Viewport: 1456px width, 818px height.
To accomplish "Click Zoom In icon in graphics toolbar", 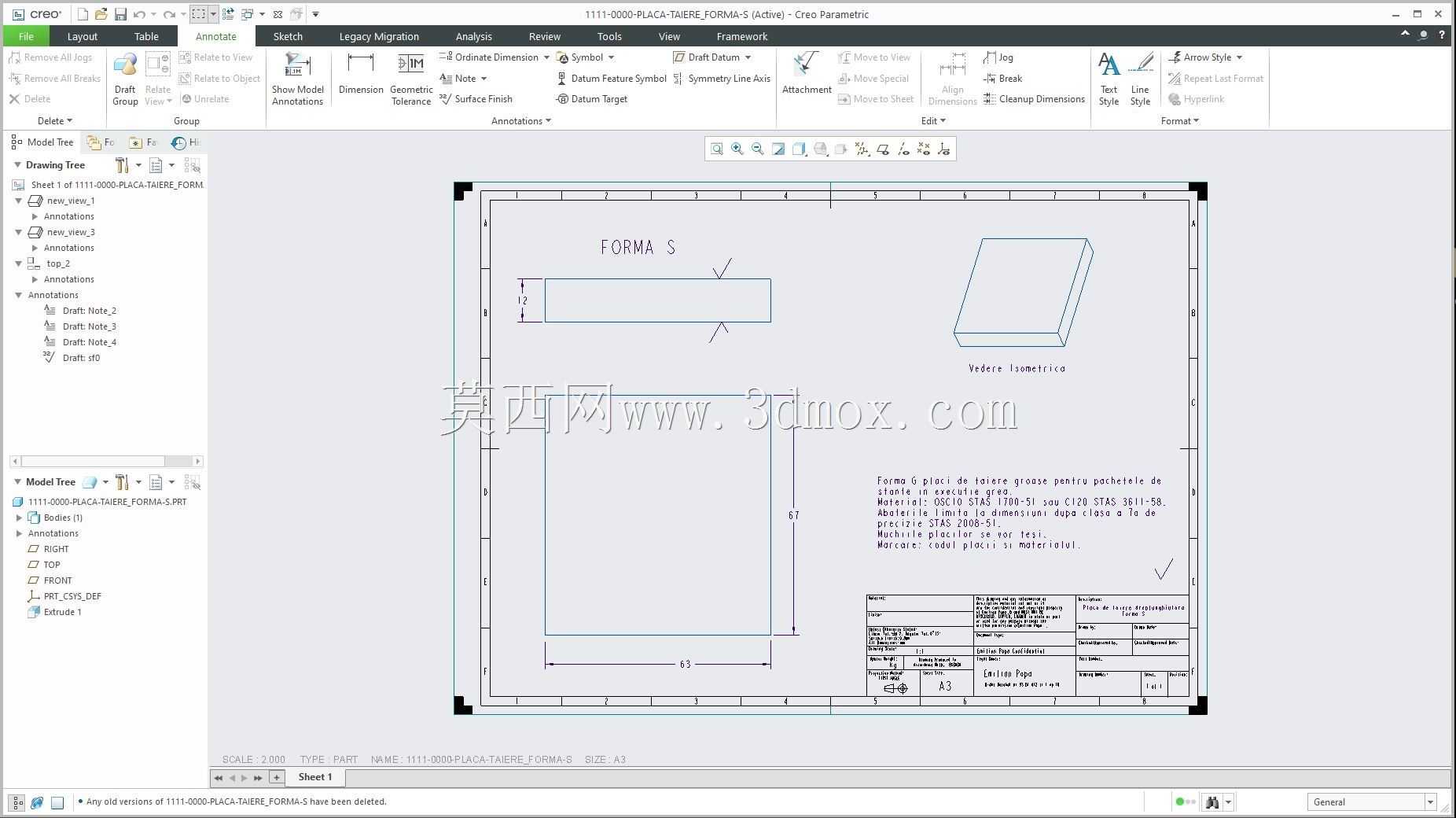I will [737, 149].
